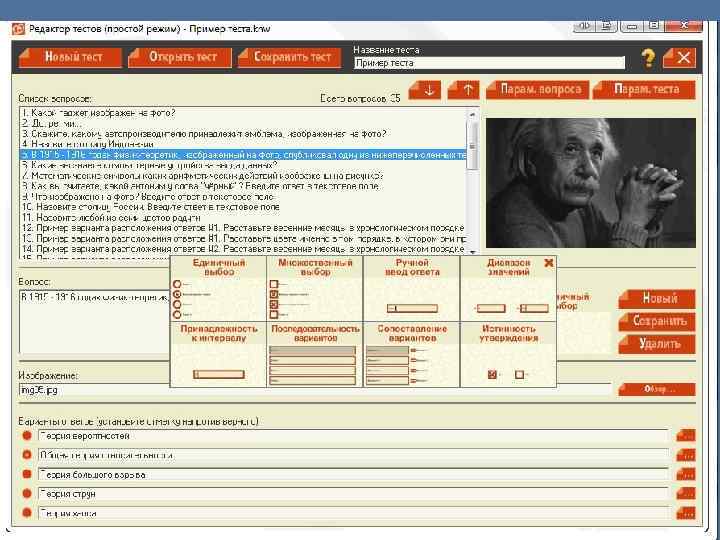Edit the 'Теория вероятностей' answer field
Screen dimensions: 720x540
click(x=353, y=436)
